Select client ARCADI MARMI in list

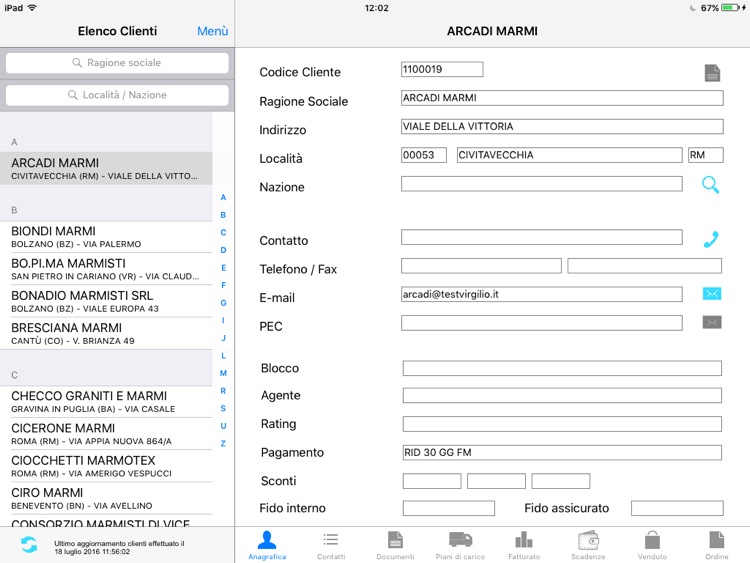tap(106, 168)
